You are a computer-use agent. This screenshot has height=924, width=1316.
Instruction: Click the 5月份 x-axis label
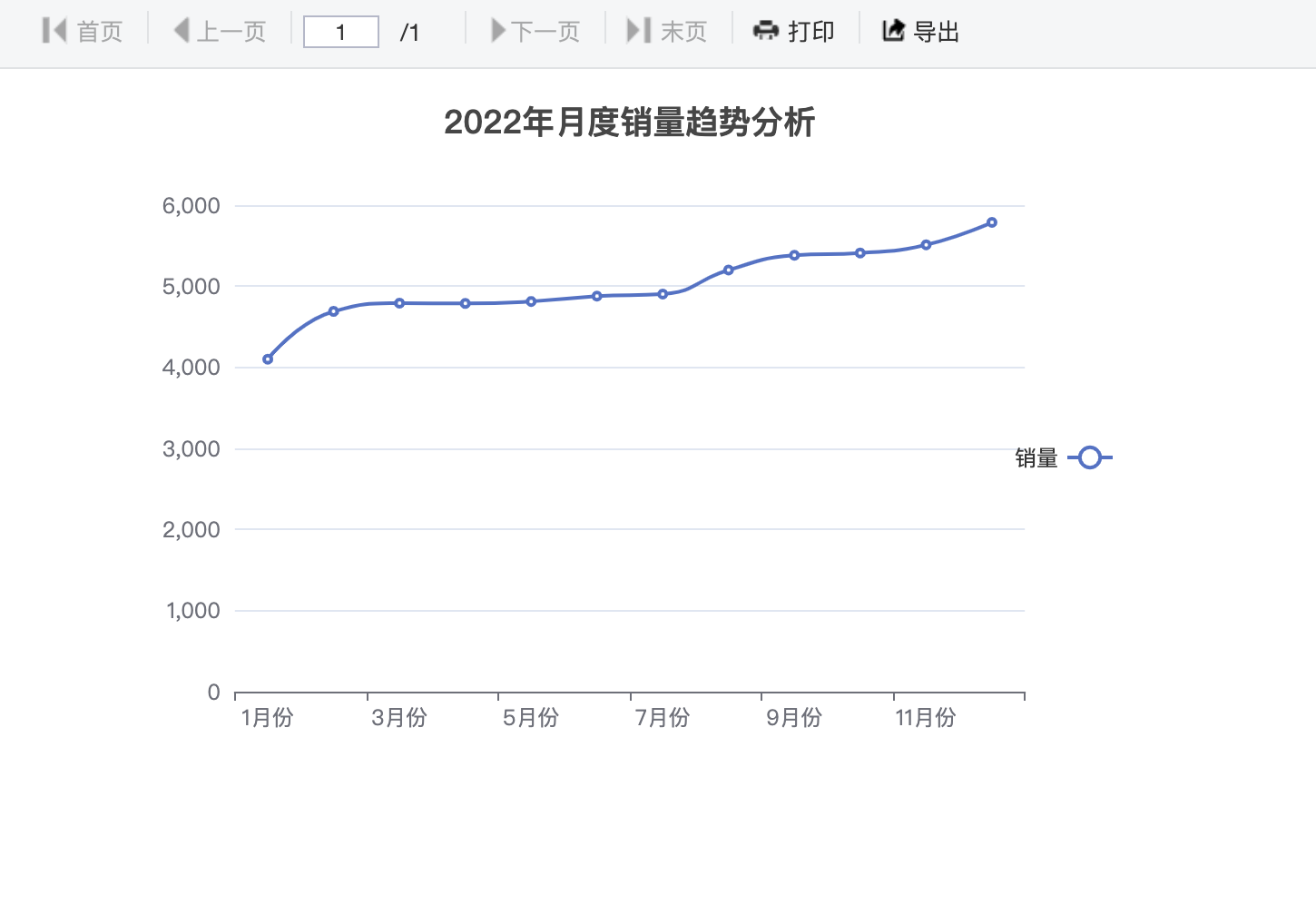pyautogui.click(x=531, y=718)
